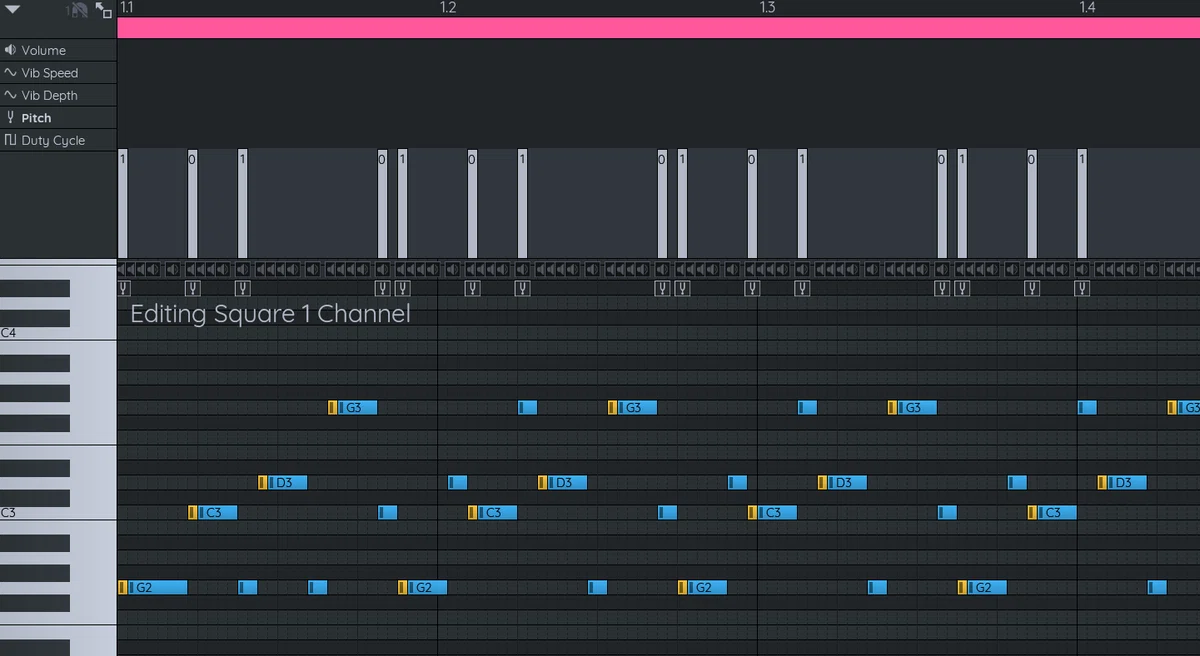Viewport: 1200px width, 656px height.
Task: Select the Vib Depth effect row
Action: tap(58, 95)
